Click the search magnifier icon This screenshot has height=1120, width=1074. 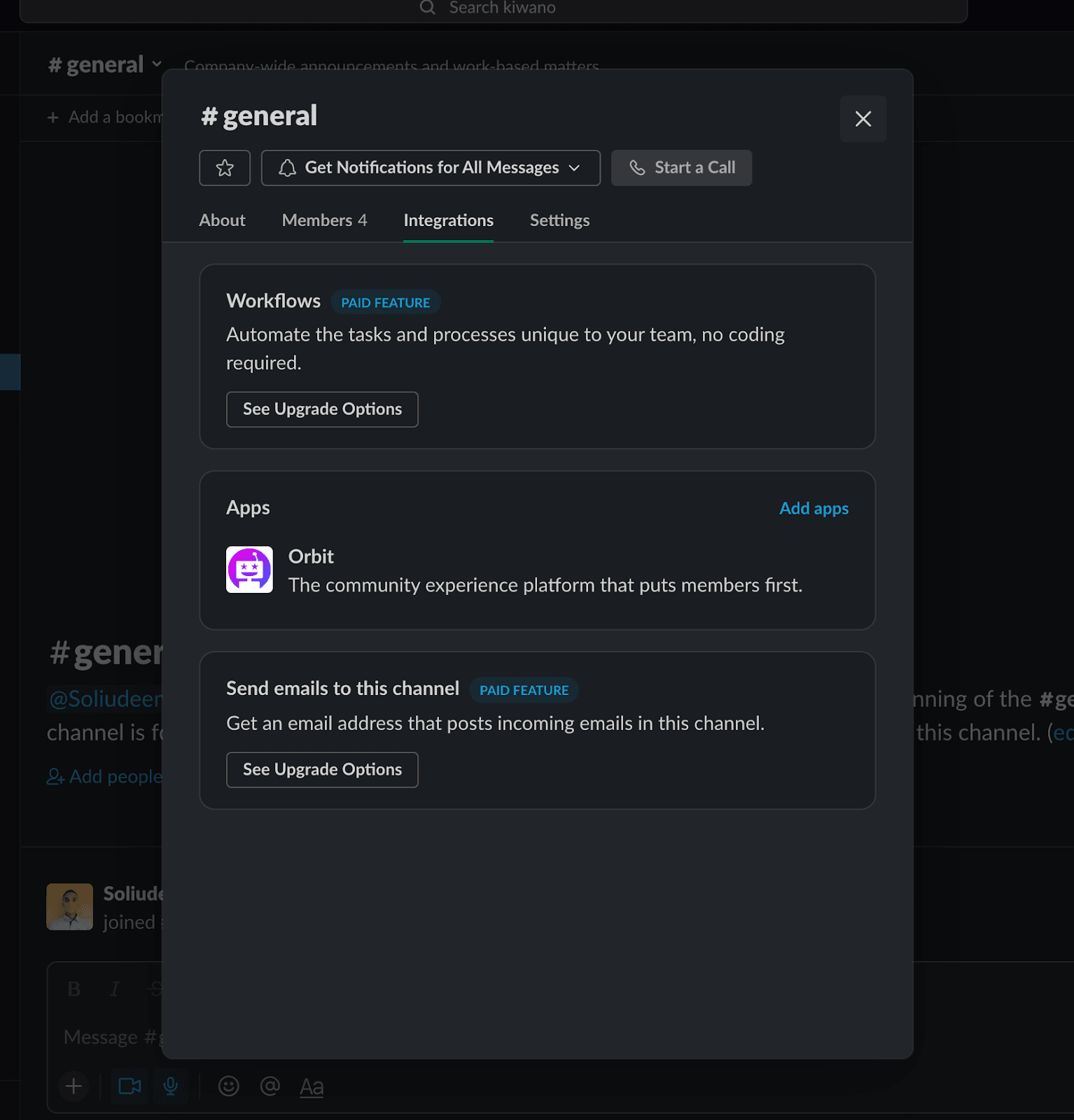tap(427, 8)
